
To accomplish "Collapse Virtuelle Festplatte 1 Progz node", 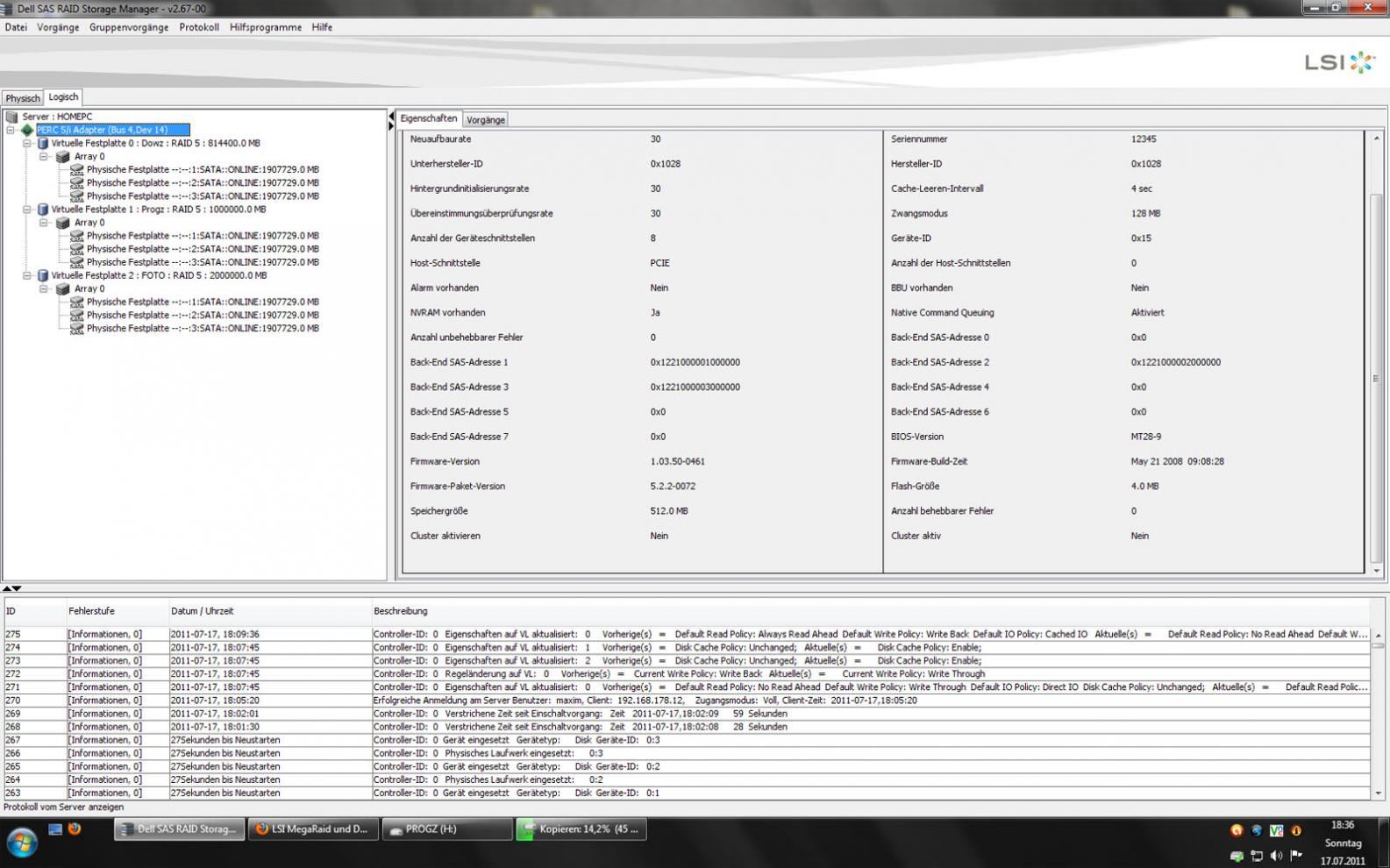I will (x=27, y=210).
